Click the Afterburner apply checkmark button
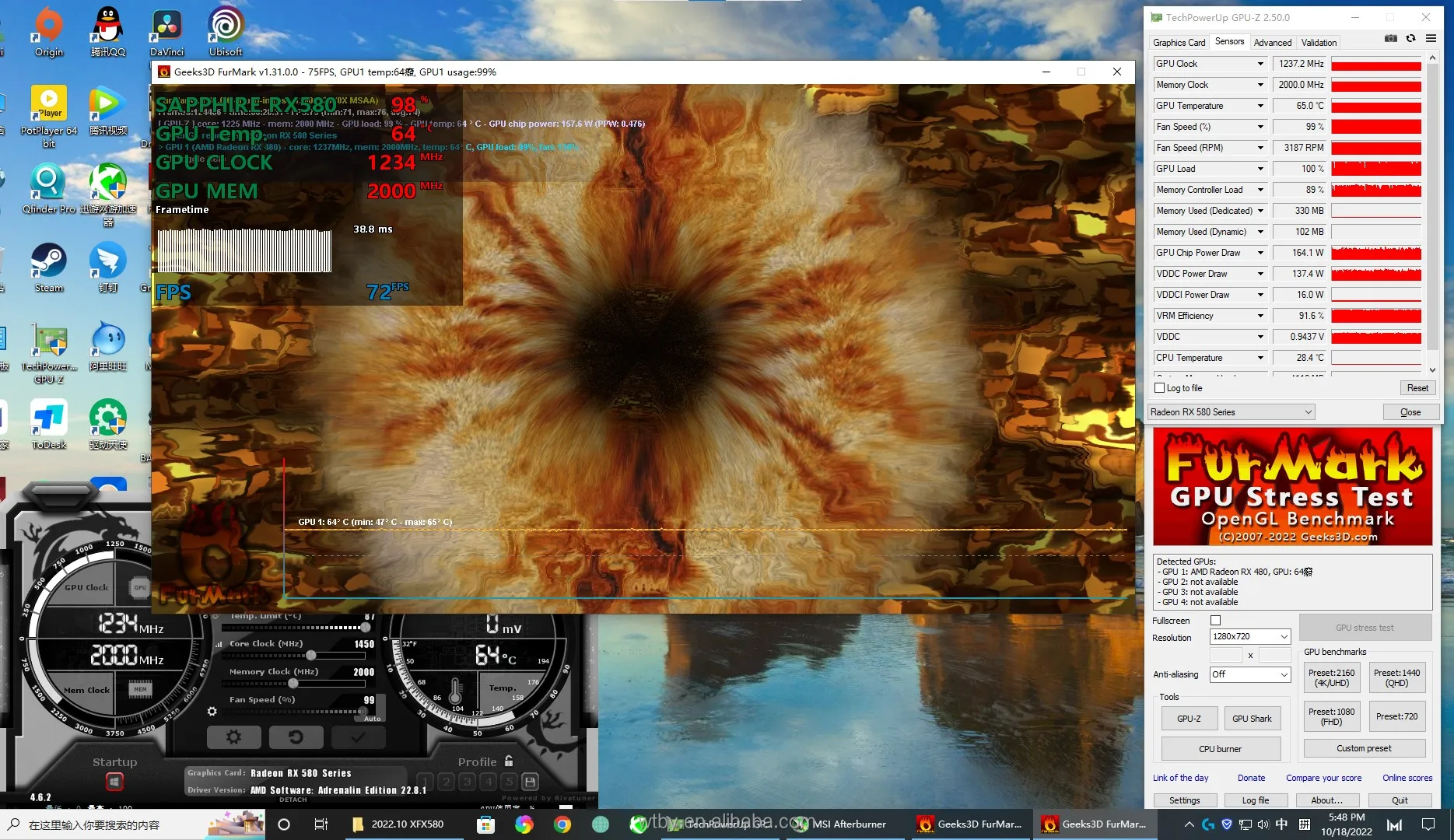The height and width of the screenshot is (840, 1454). click(x=358, y=737)
